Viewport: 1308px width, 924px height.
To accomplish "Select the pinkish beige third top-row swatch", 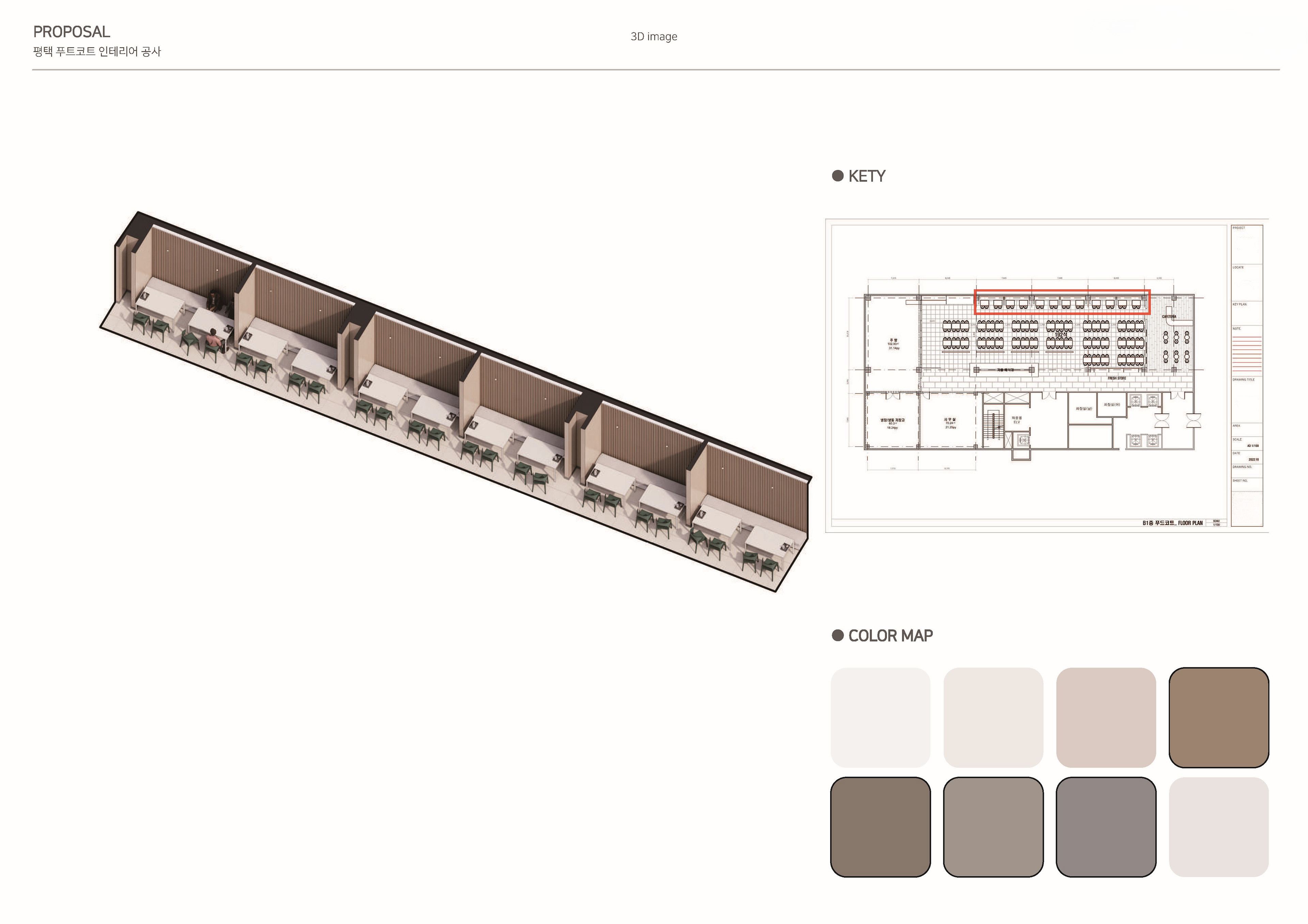I will point(1106,717).
